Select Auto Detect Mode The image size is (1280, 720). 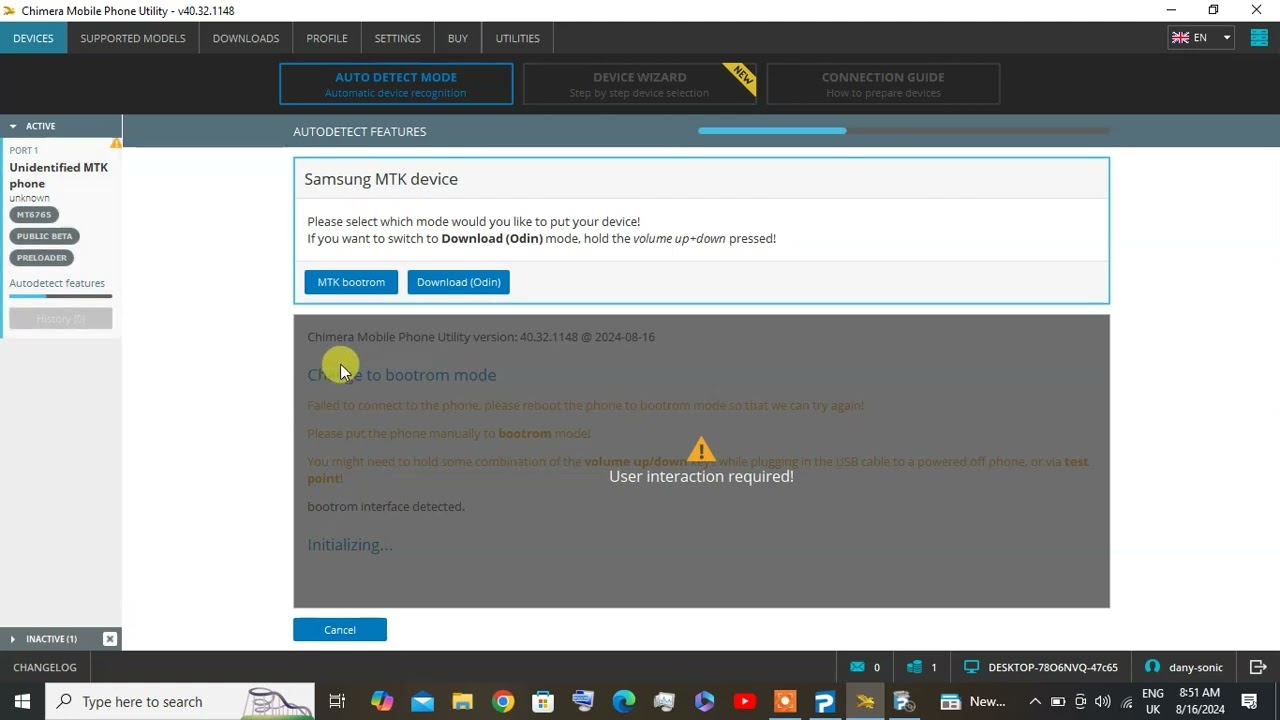pos(396,84)
